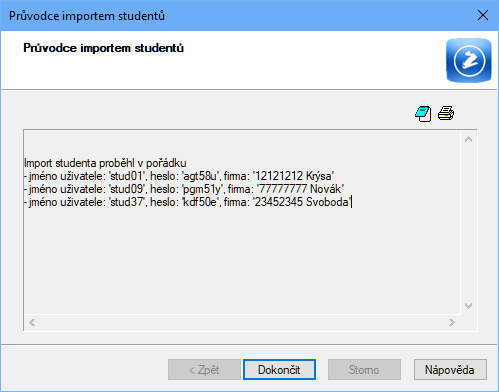499x392 pixels.
Task: Click the greyed-out Storno button
Action: (364, 369)
